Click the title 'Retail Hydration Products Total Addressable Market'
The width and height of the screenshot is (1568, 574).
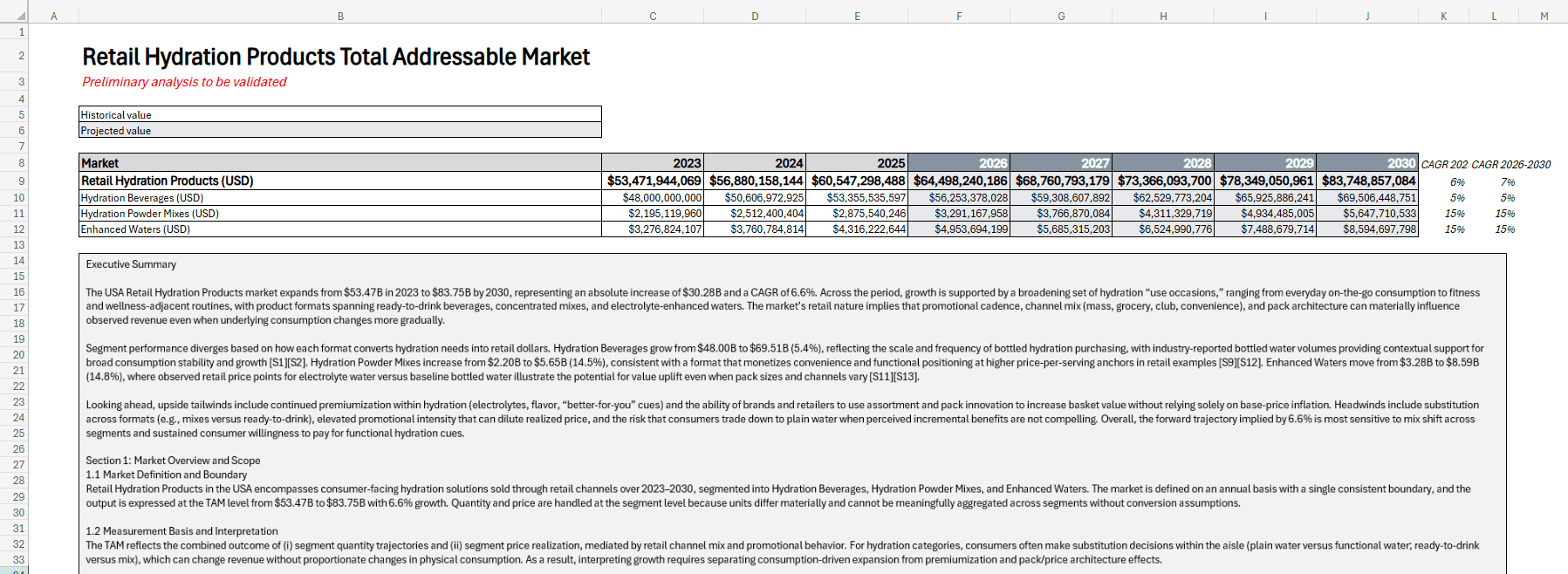coord(336,57)
